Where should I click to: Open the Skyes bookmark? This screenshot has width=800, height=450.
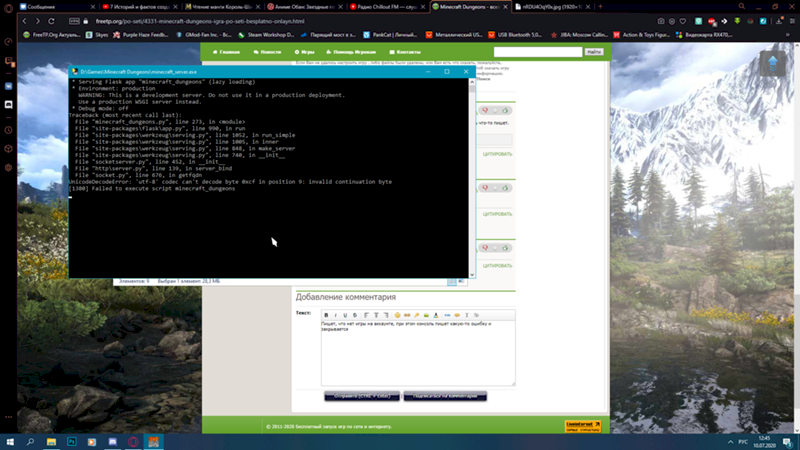point(97,35)
